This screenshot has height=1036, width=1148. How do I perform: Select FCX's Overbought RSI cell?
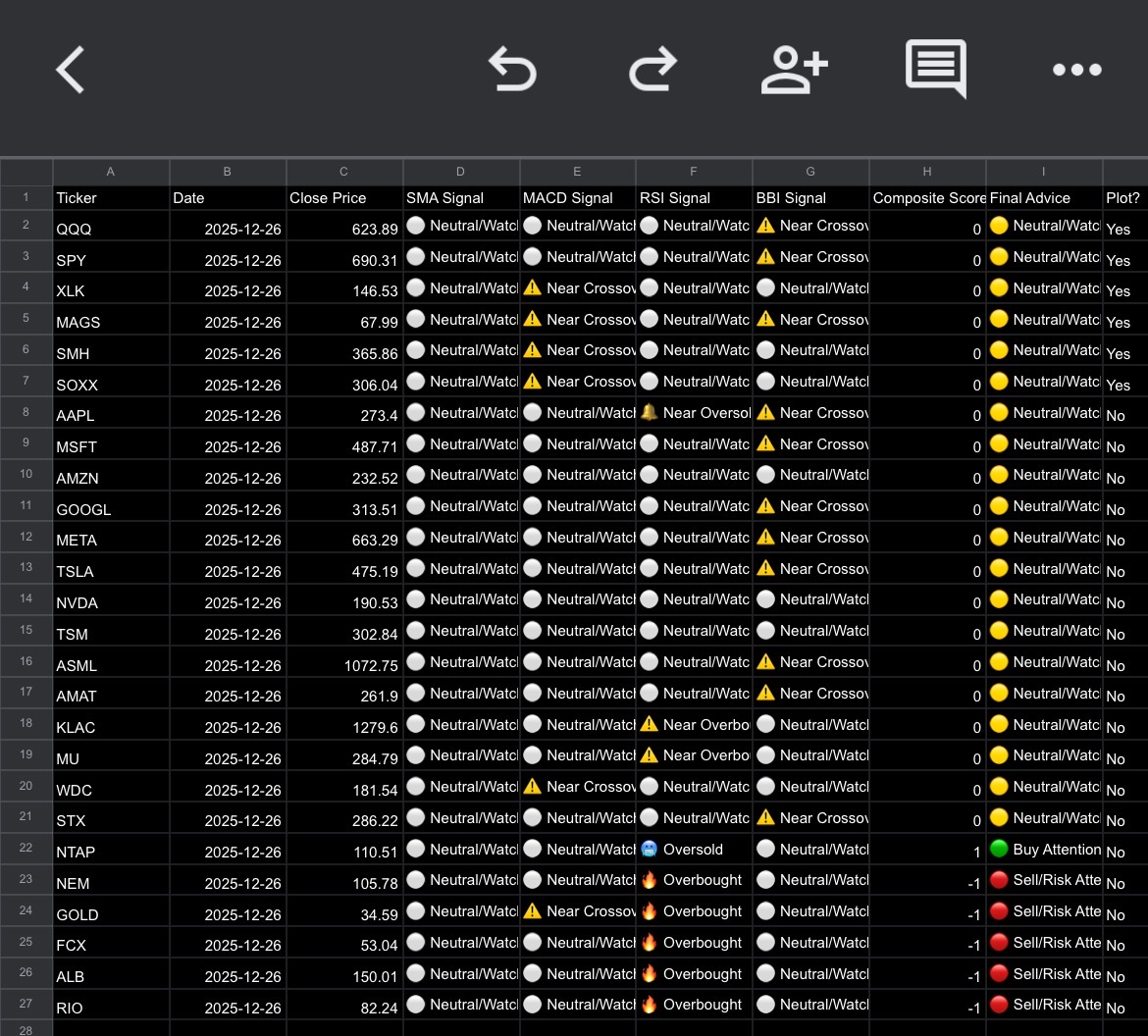click(694, 942)
